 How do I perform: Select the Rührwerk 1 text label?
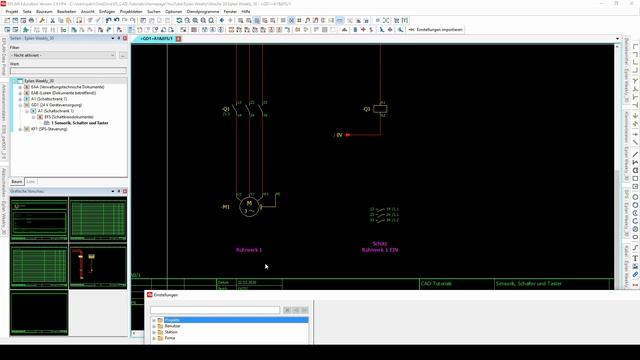249,250
